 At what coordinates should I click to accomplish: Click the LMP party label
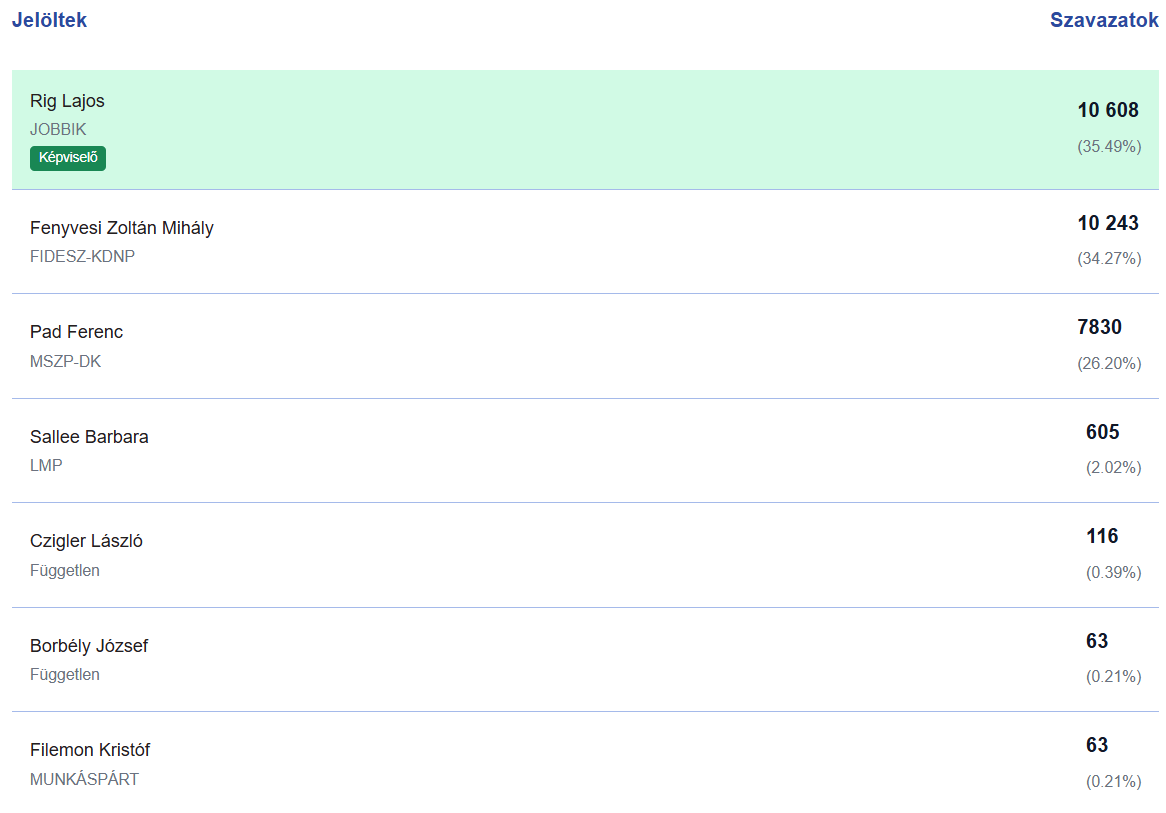46,465
